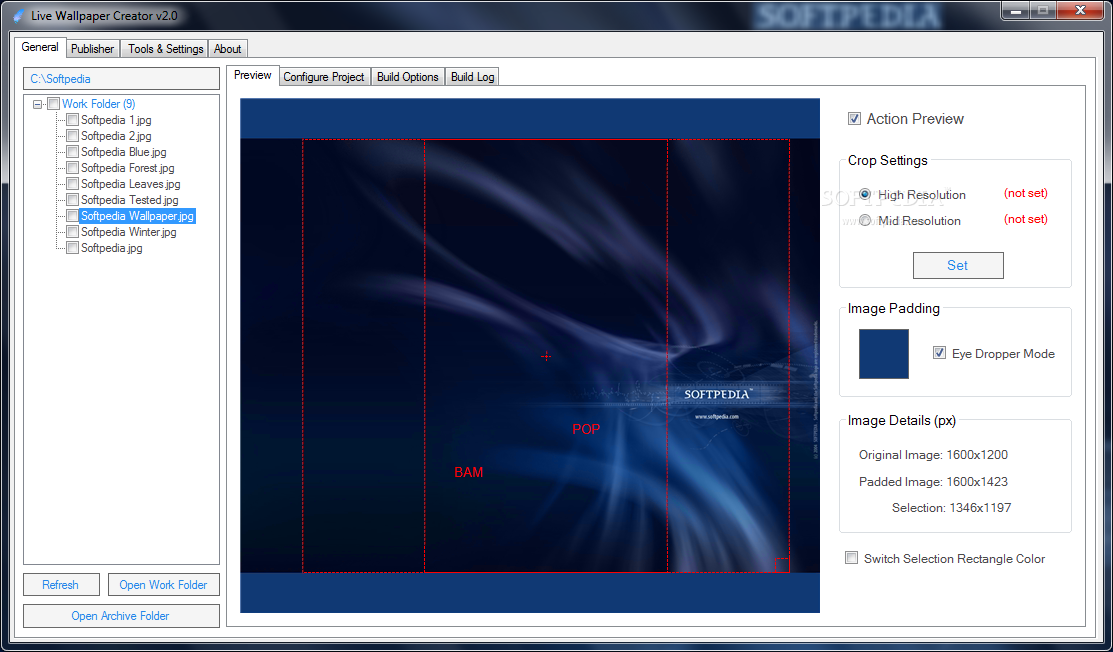Select the Softpedia 1.jpg file name
Screen dimensions: 1113x652
116,120
